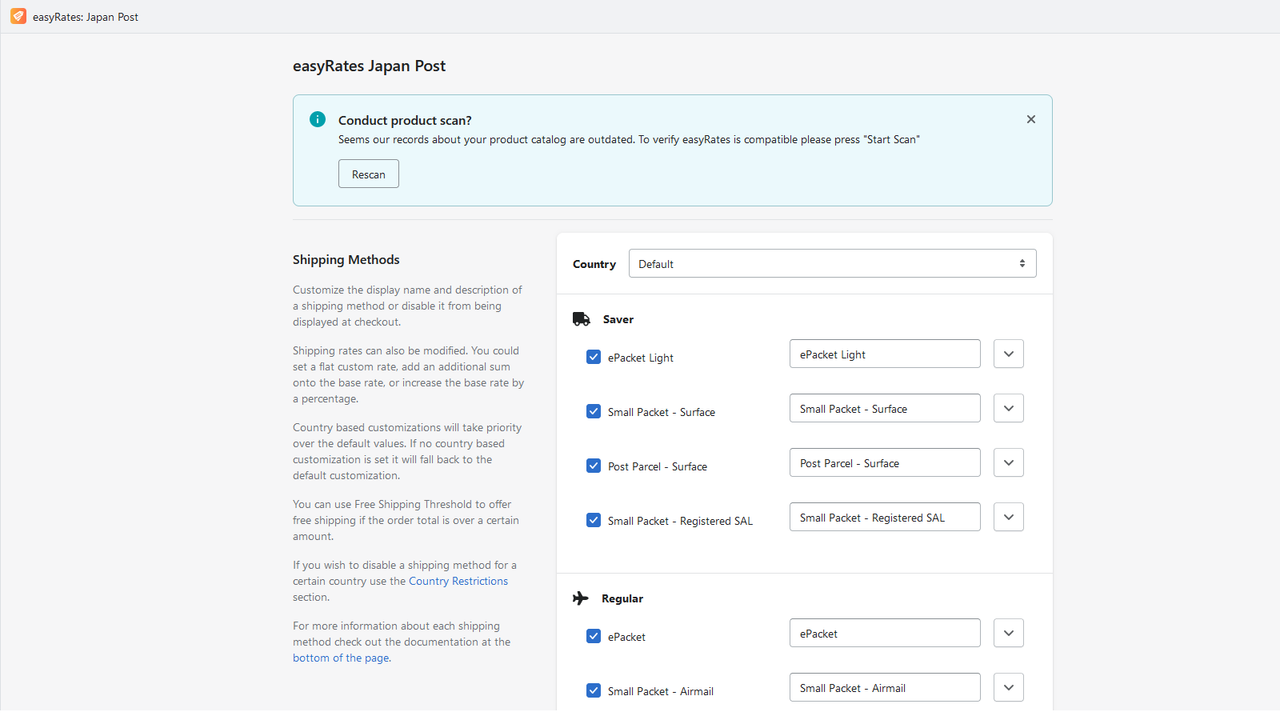Click the info icon in scan banner
The image size is (1280, 720).
tap(317, 119)
